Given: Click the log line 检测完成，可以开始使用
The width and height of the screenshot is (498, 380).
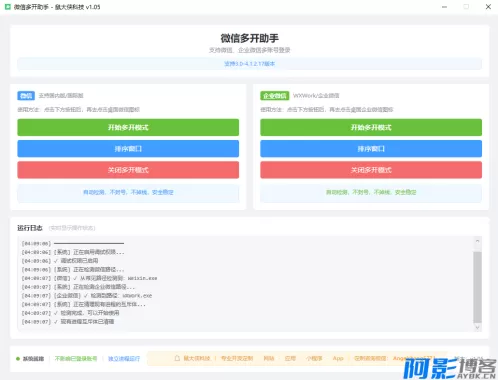Looking at the screenshot, I should [x=70, y=313].
